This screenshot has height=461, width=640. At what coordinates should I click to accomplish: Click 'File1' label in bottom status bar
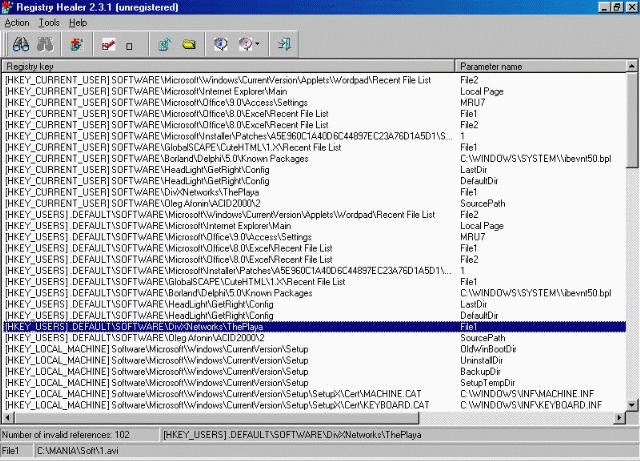pos(11,451)
